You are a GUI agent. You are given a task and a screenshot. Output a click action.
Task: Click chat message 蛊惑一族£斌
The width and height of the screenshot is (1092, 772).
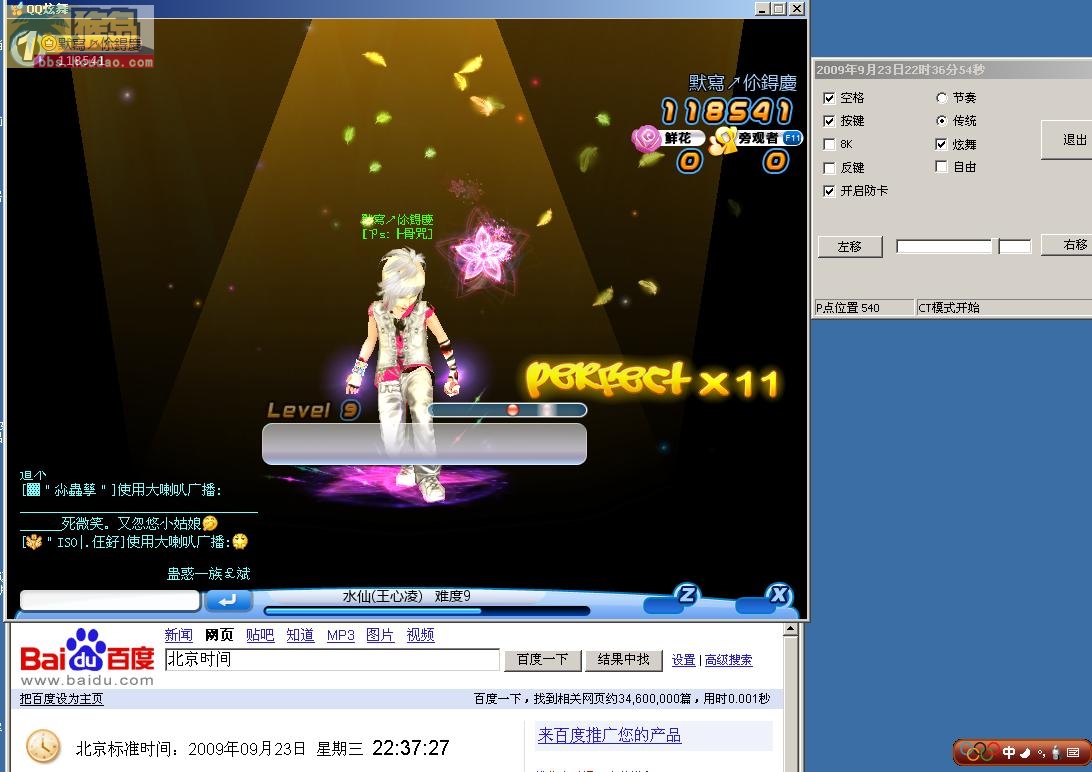point(208,574)
